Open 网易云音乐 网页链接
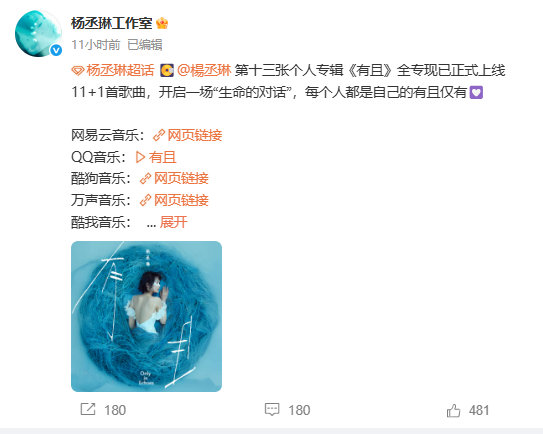Image resolution: width=543 pixels, height=434 pixels. (x=195, y=135)
